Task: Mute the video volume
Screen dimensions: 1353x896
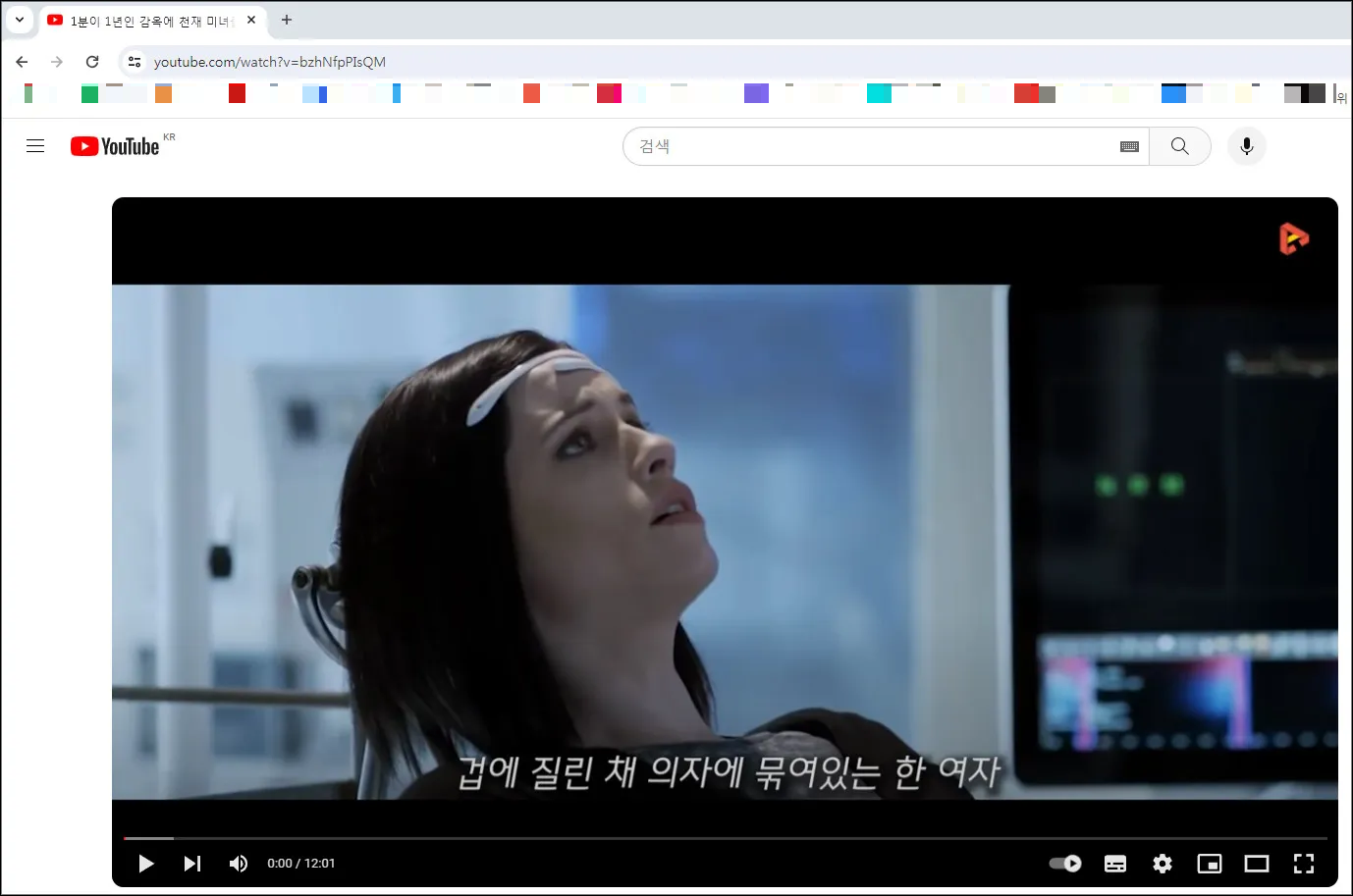Action: (238, 864)
